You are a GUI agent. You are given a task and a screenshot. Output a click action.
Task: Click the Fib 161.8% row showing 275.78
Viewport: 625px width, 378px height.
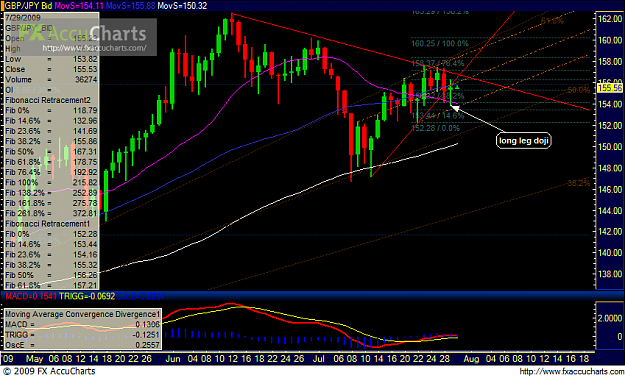point(51,203)
